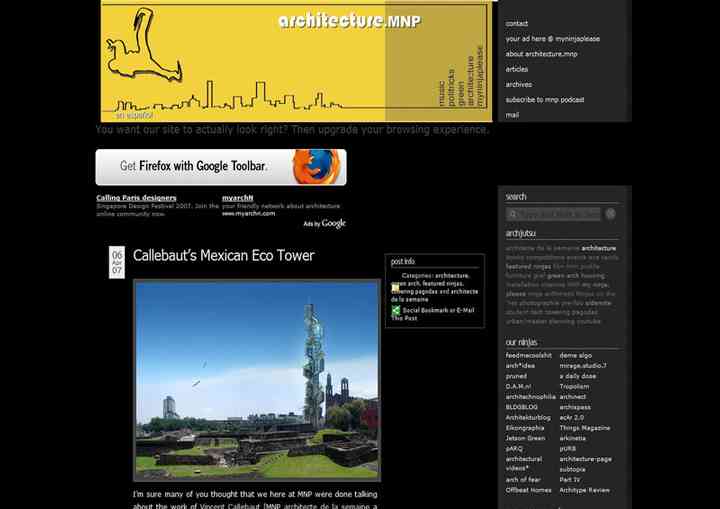Open 'BLDGBLOG' blog link
720x509 pixels.
point(521,407)
